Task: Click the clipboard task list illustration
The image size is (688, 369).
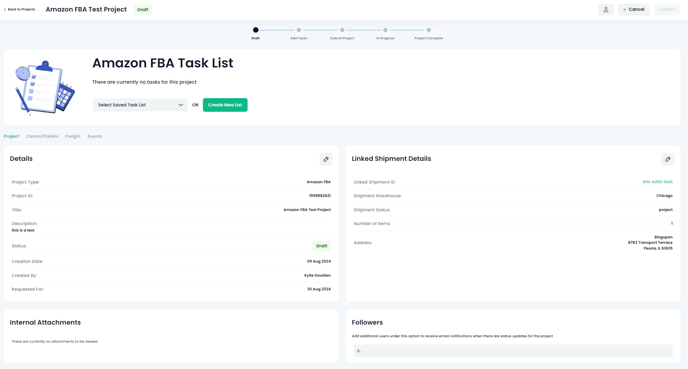Action: (x=45, y=87)
